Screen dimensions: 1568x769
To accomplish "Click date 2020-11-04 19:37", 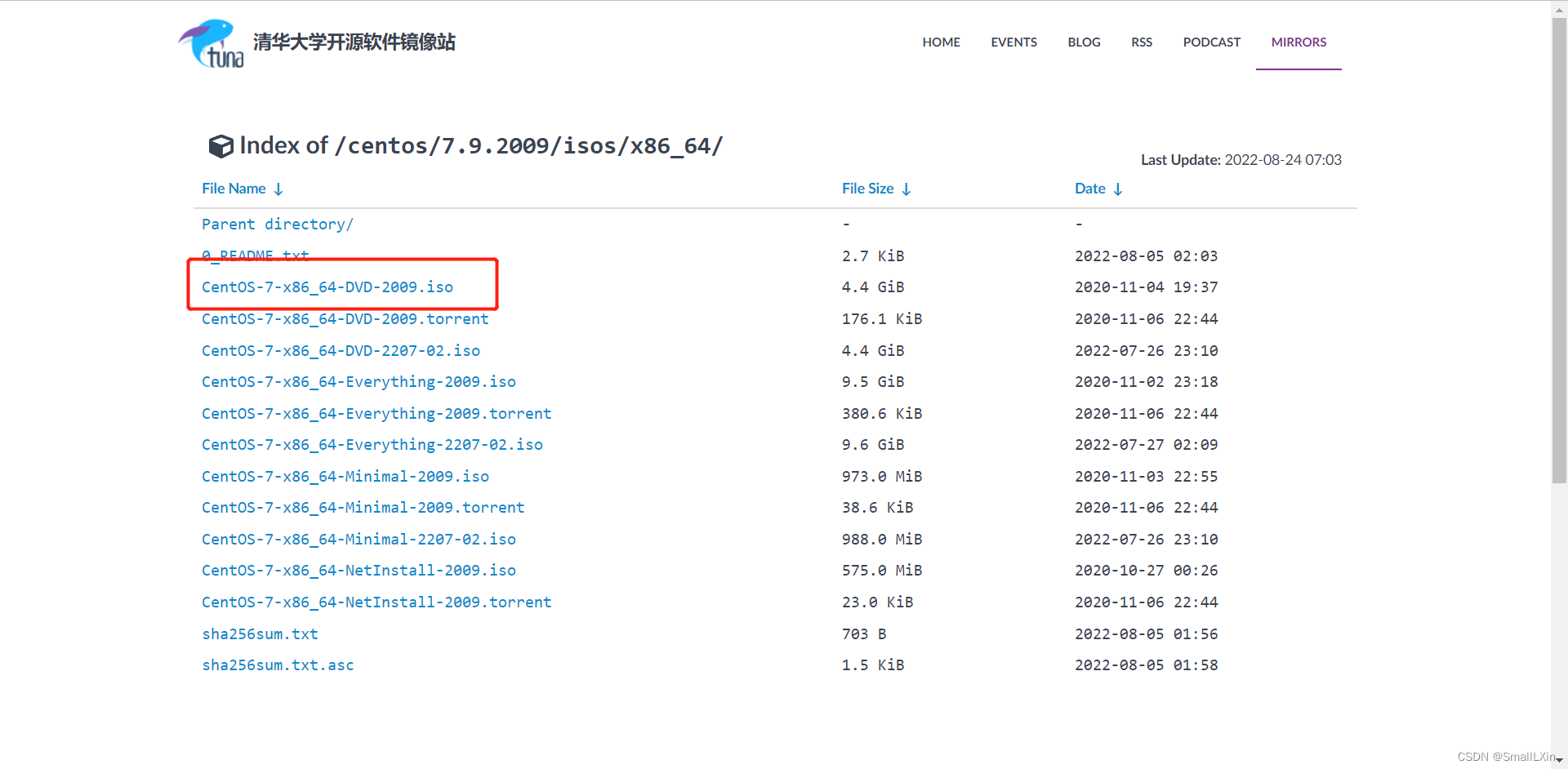I will click(x=1146, y=287).
